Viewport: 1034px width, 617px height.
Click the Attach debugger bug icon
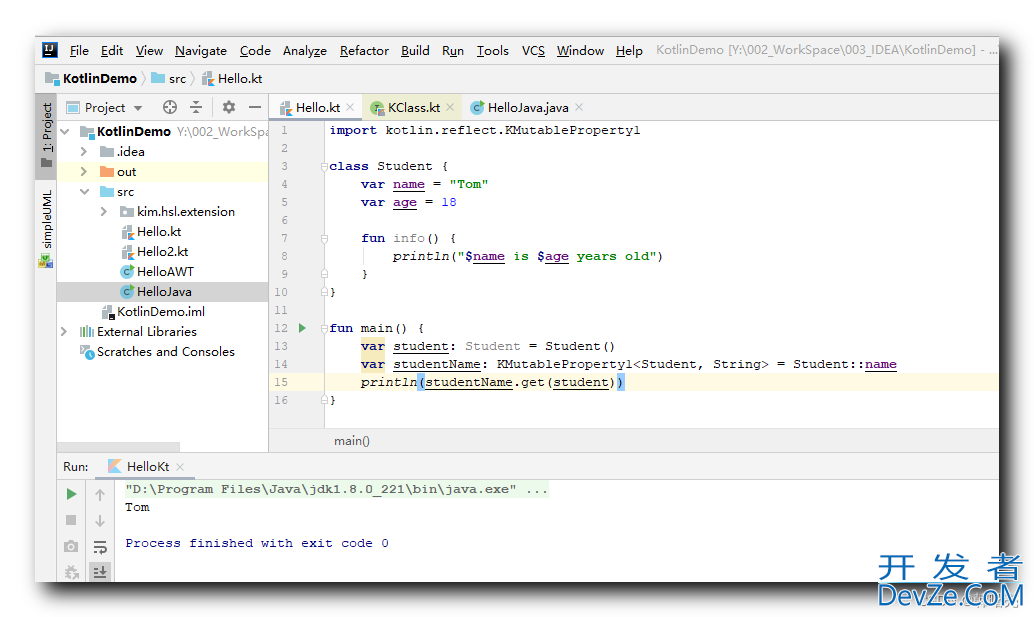click(x=71, y=572)
